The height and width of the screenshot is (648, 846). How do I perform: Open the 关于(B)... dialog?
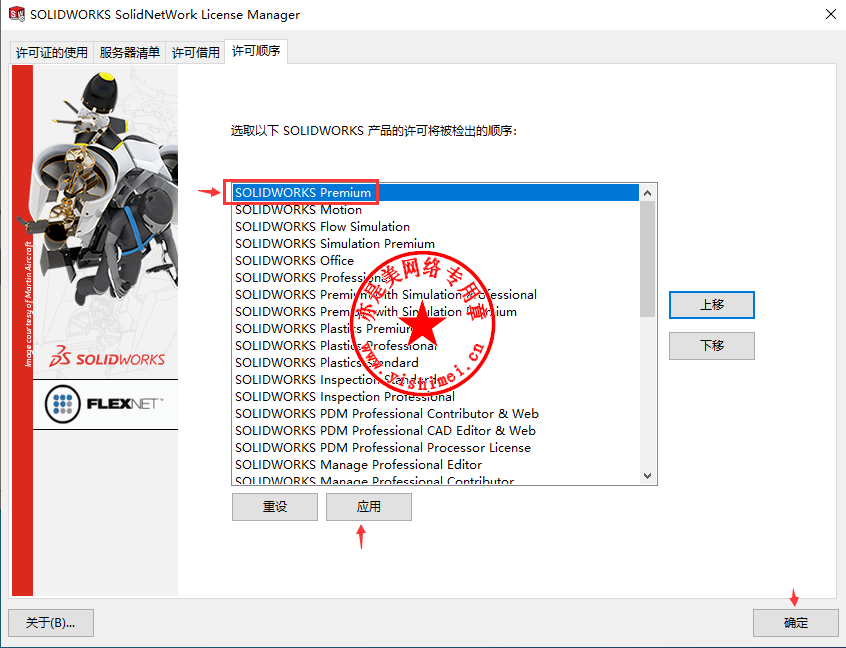(51, 623)
